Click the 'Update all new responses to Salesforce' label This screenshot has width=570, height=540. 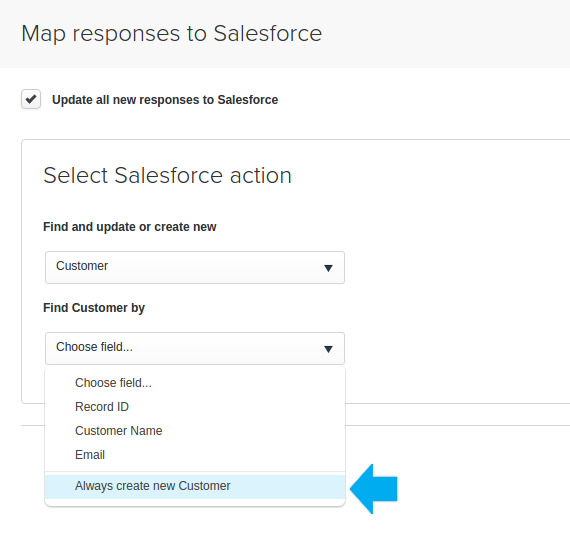[x=165, y=100]
